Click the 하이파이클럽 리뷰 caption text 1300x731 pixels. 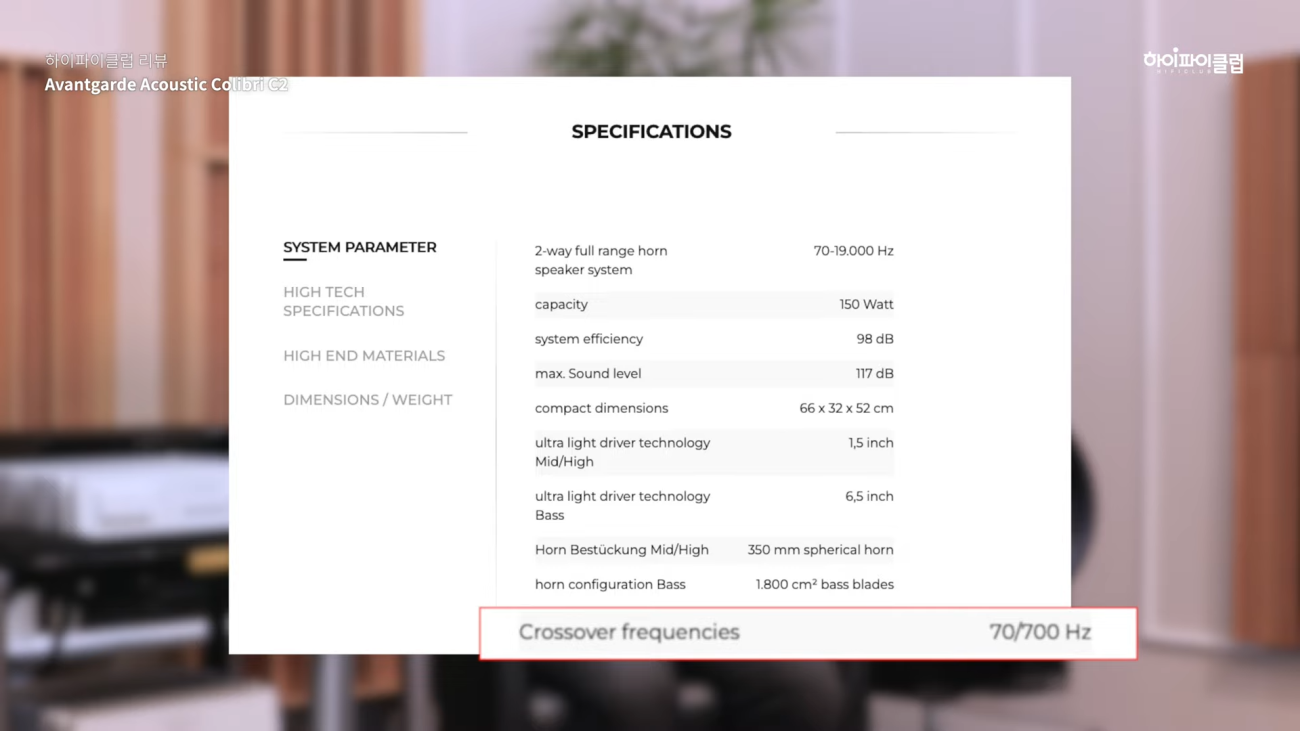(106, 61)
